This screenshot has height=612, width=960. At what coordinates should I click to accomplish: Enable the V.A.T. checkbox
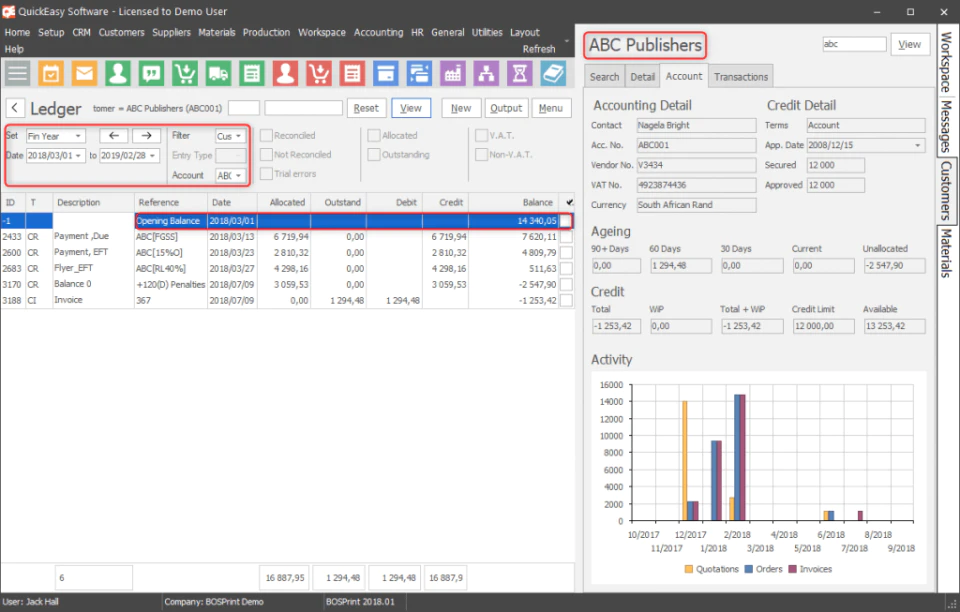click(x=481, y=135)
